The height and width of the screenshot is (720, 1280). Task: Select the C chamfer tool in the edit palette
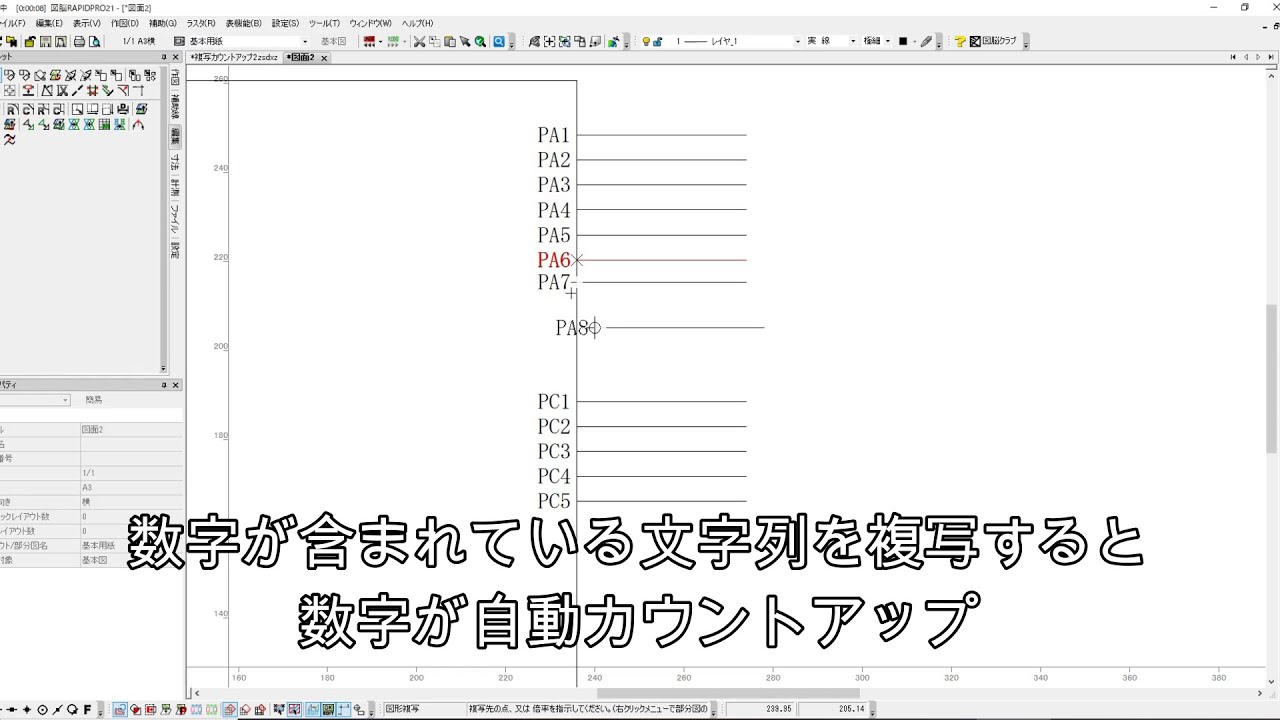[27, 109]
